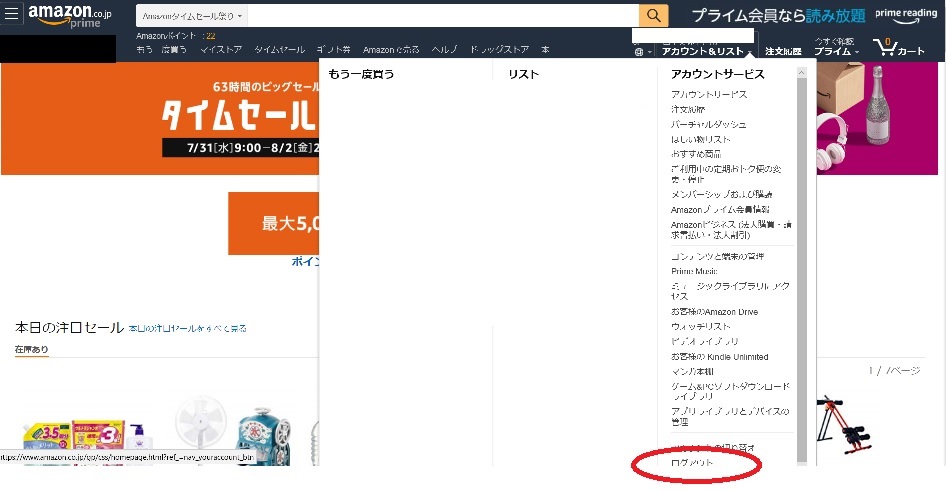Open the hamburger menu icon
946x491 pixels.
click(x=11, y=13)
